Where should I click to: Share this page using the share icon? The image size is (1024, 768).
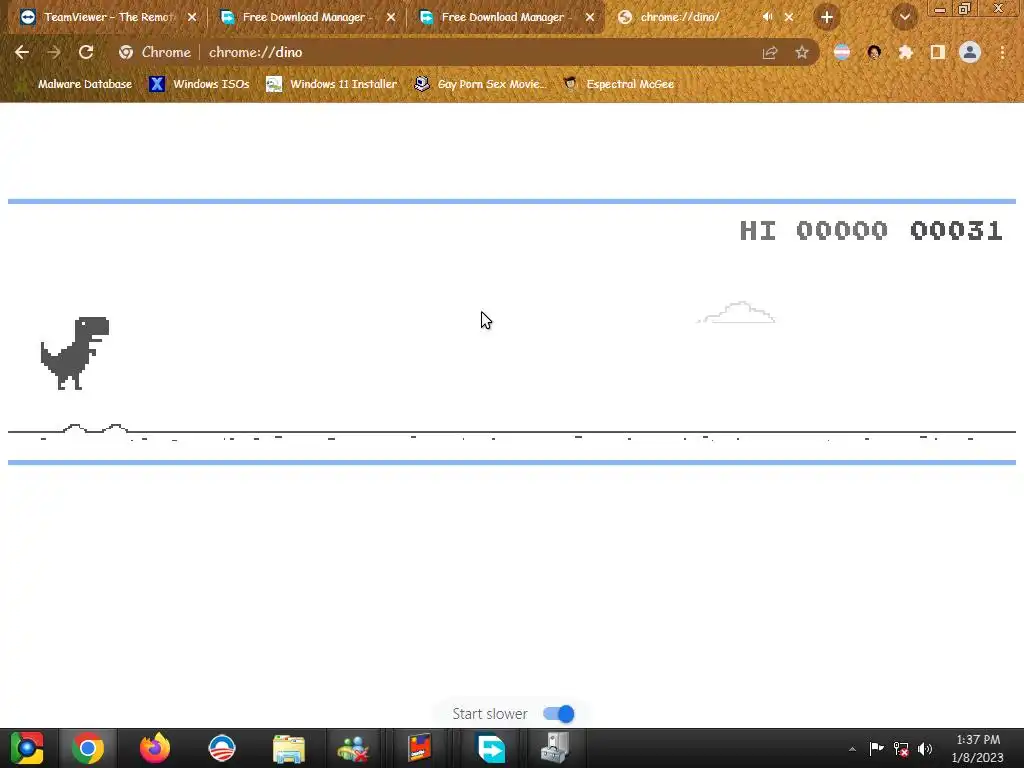770,52
